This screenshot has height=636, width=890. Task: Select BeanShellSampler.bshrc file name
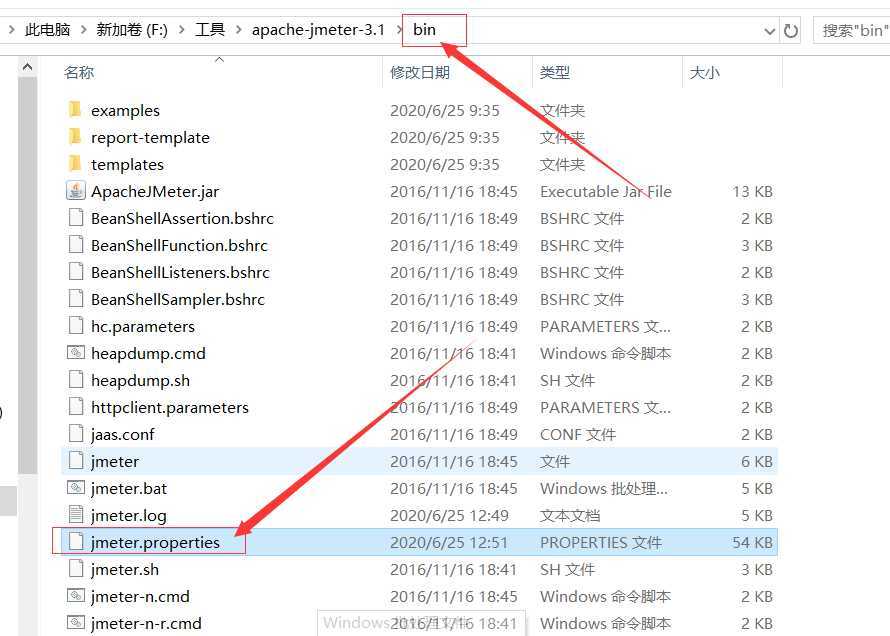click(178, 300)
